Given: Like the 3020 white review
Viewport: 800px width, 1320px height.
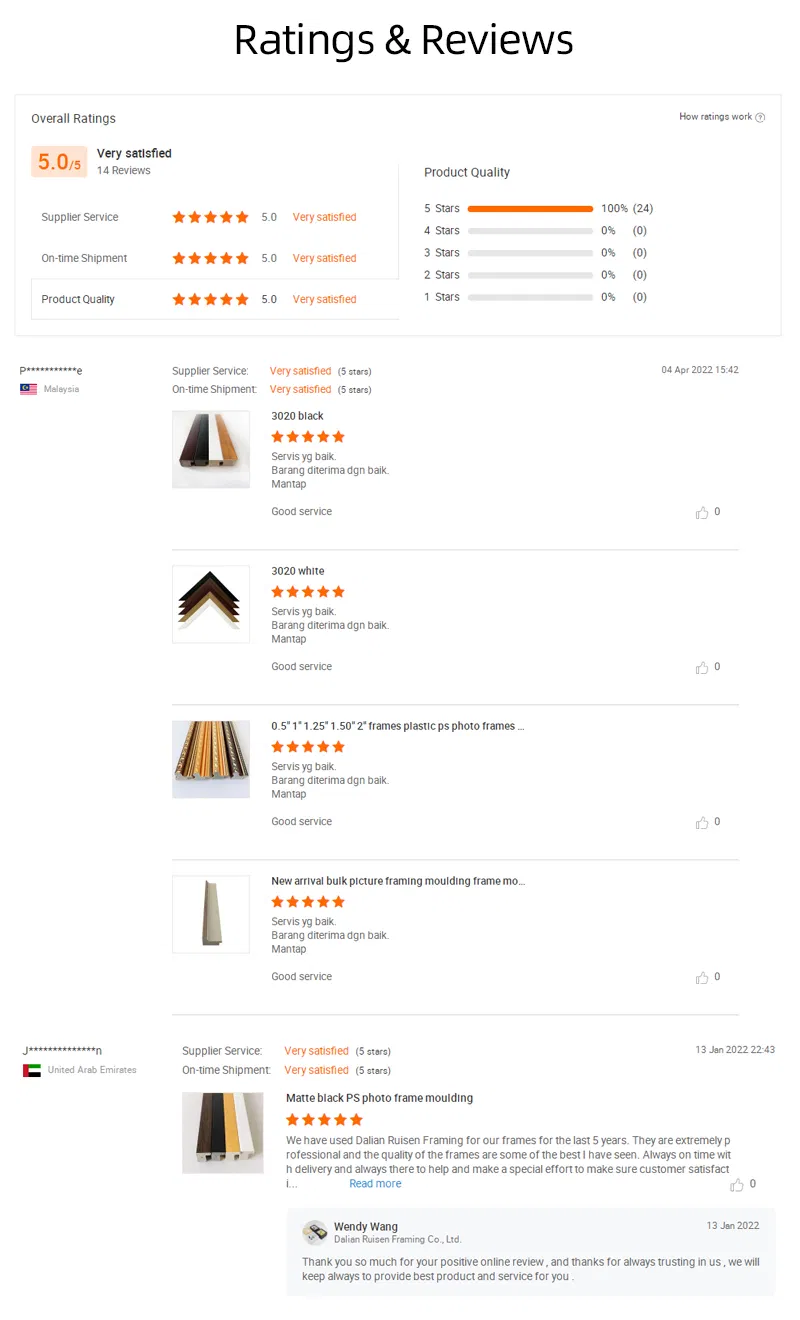Looking at the screenshot, I should tap(704, 667).
